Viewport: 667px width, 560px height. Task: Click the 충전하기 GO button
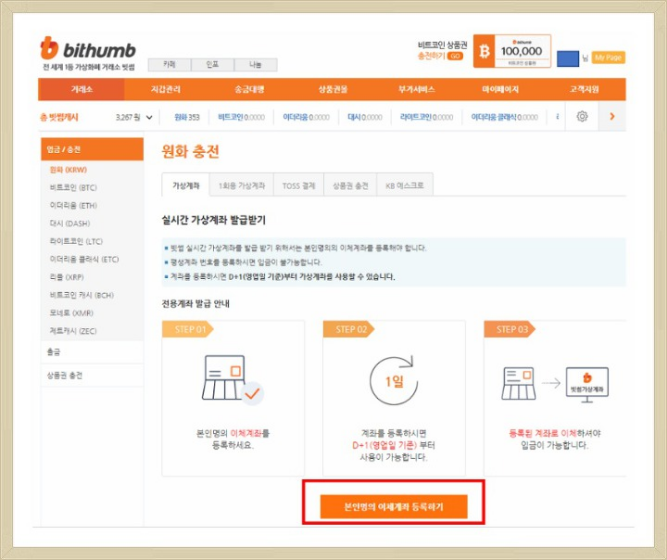pos(440,56)
